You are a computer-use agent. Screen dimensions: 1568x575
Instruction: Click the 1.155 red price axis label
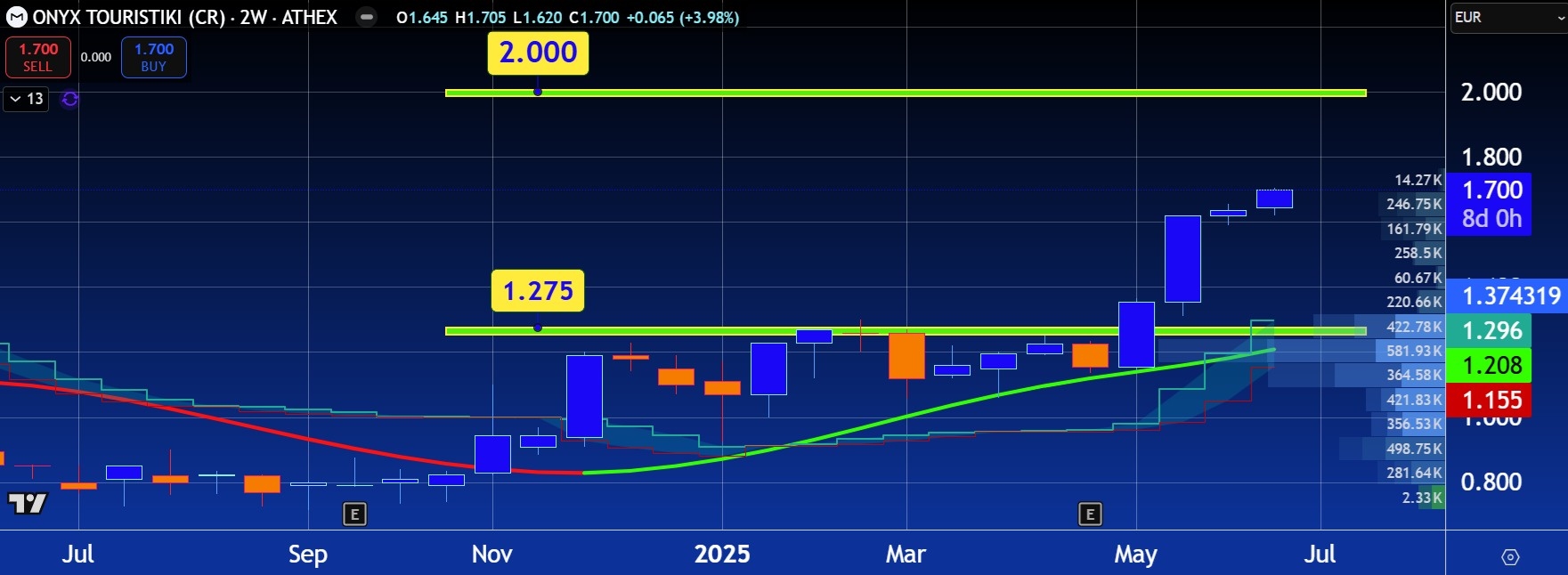tap(1491, 400)
